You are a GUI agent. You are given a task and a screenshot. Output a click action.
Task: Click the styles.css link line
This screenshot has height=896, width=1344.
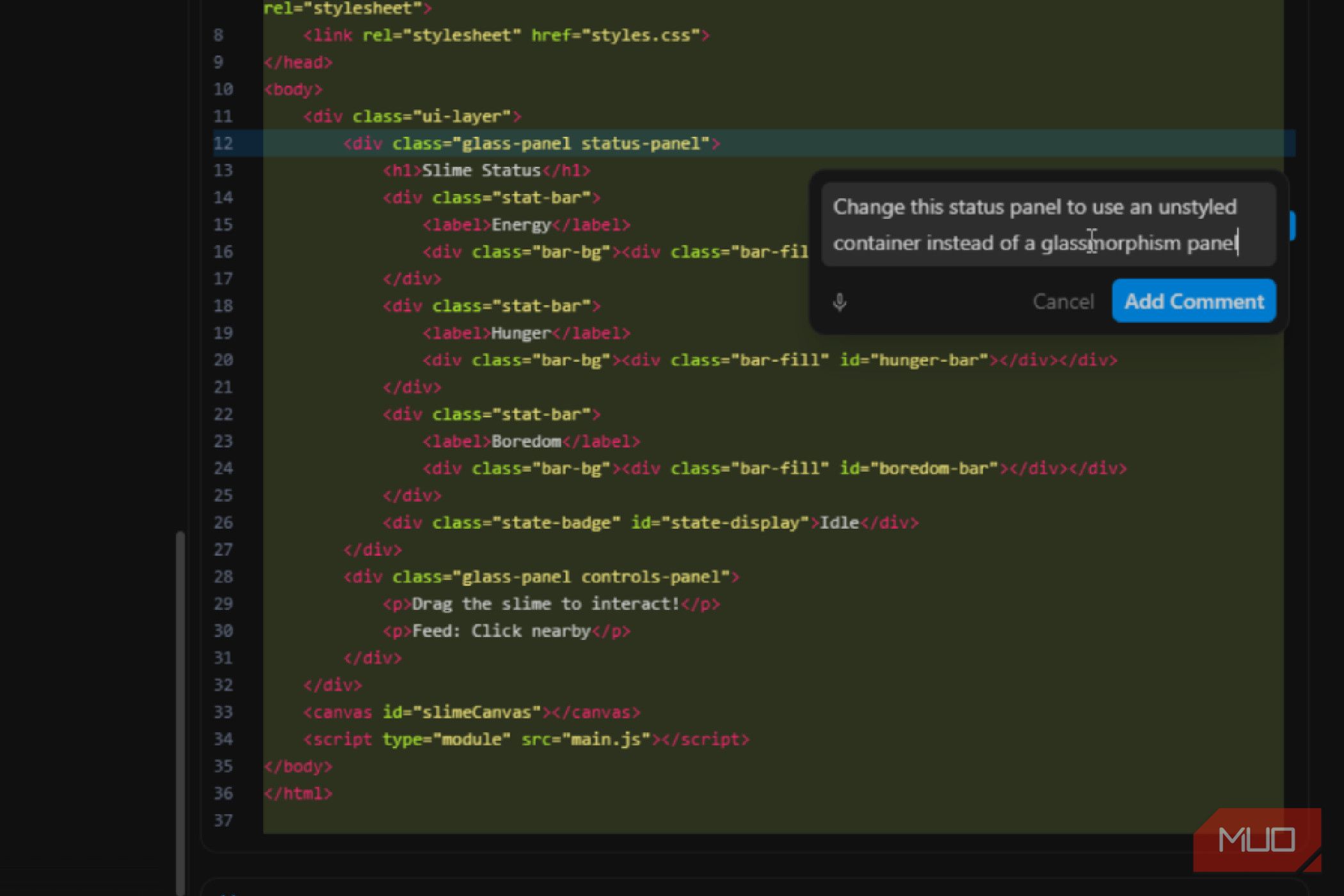(x=506, y=35)
